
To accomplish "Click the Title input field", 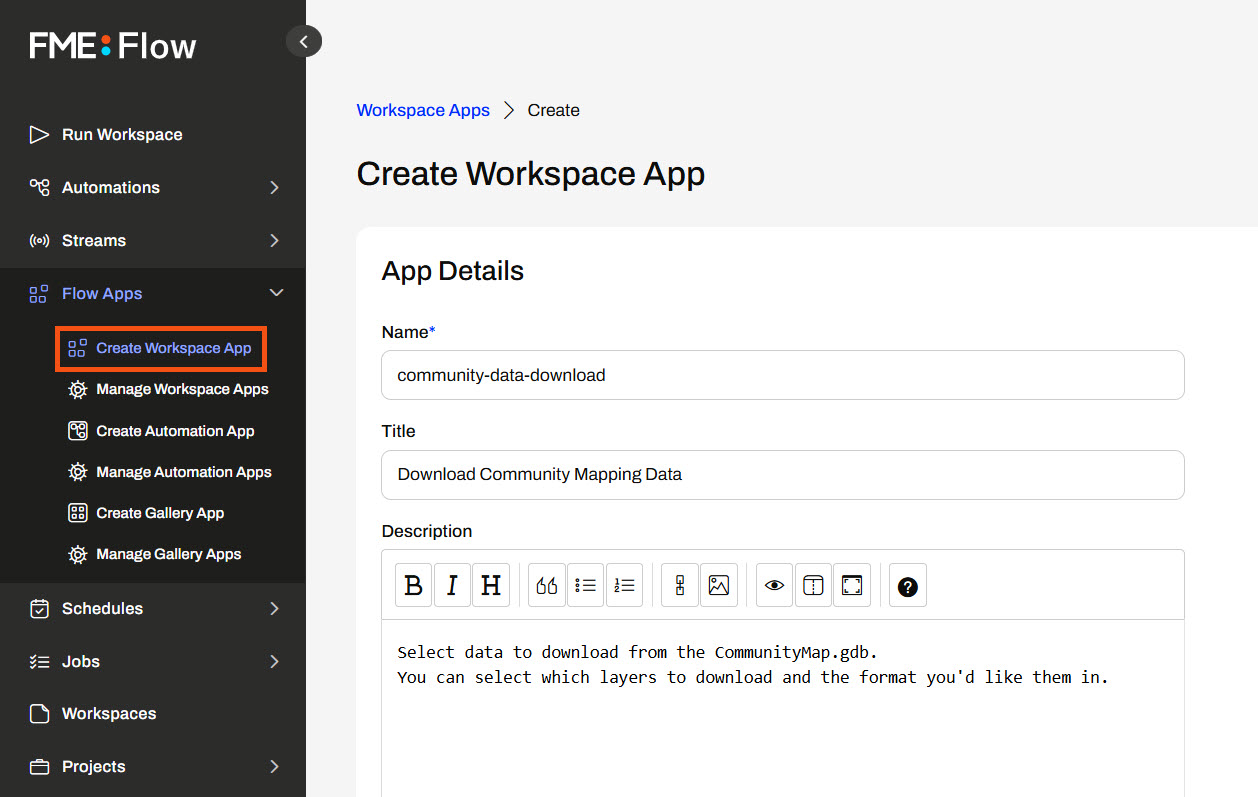I will (x=782, y=475).
